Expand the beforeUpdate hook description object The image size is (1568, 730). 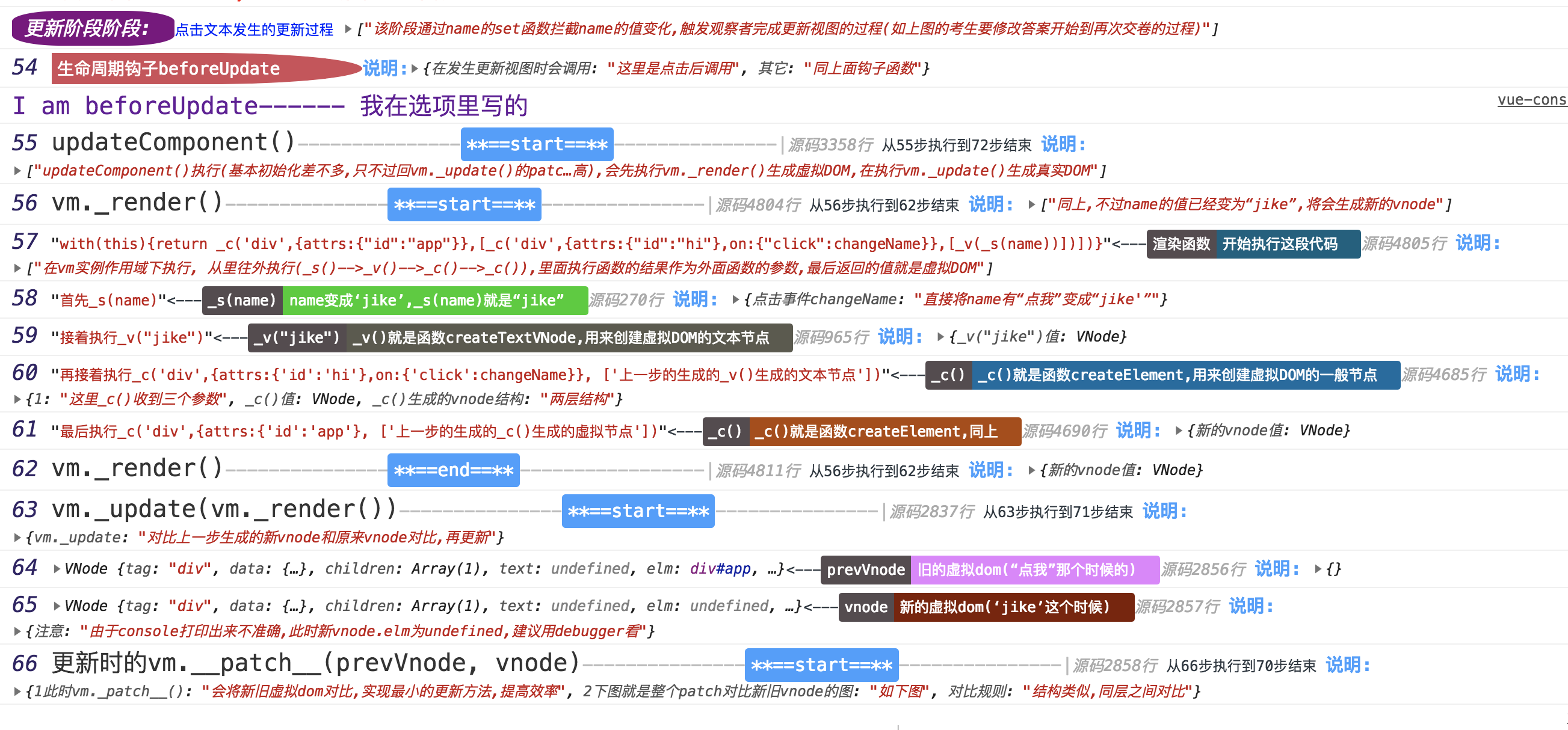(415, 69)
